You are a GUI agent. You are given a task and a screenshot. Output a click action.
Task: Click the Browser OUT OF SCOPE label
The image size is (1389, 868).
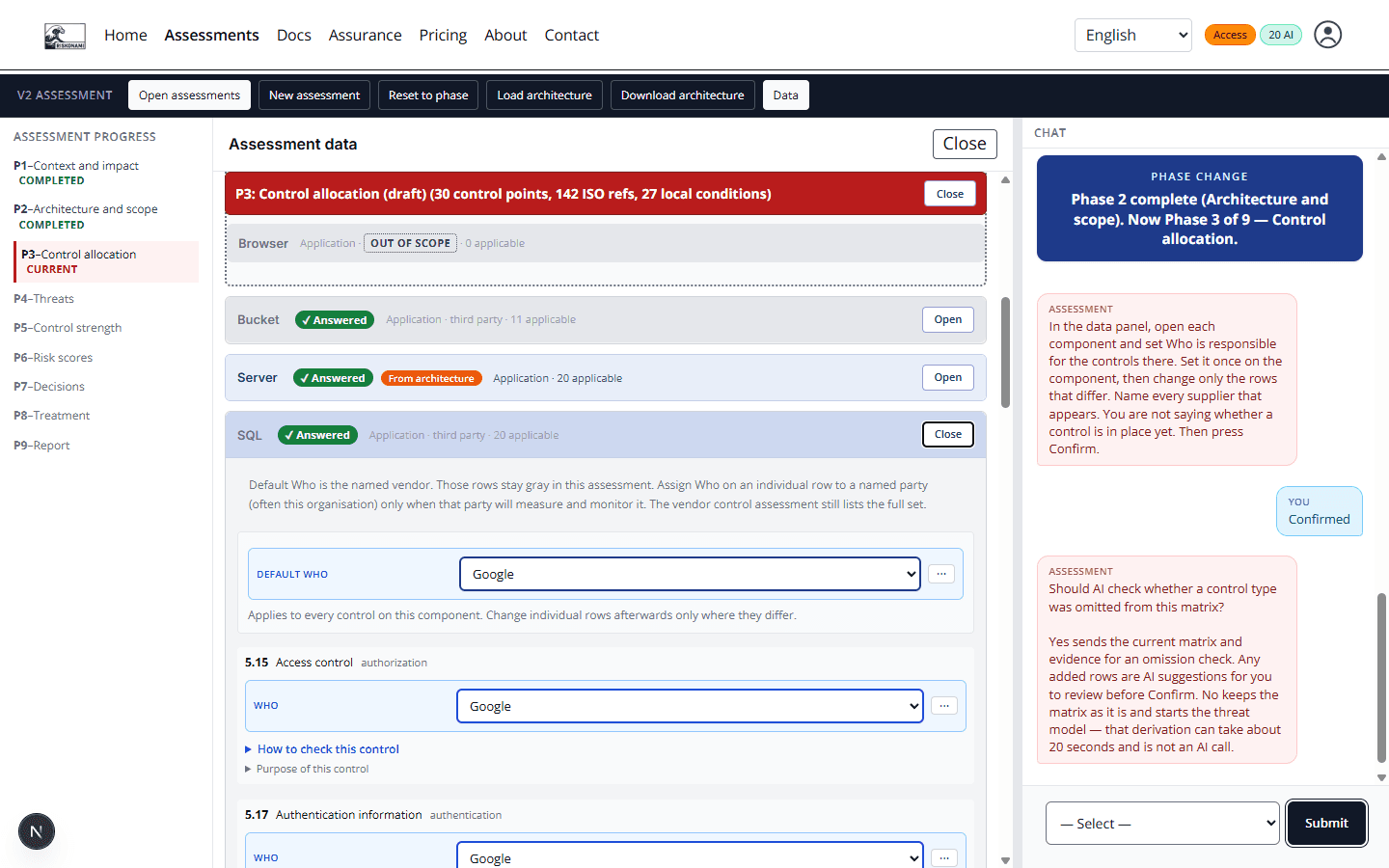click(410, 243)
